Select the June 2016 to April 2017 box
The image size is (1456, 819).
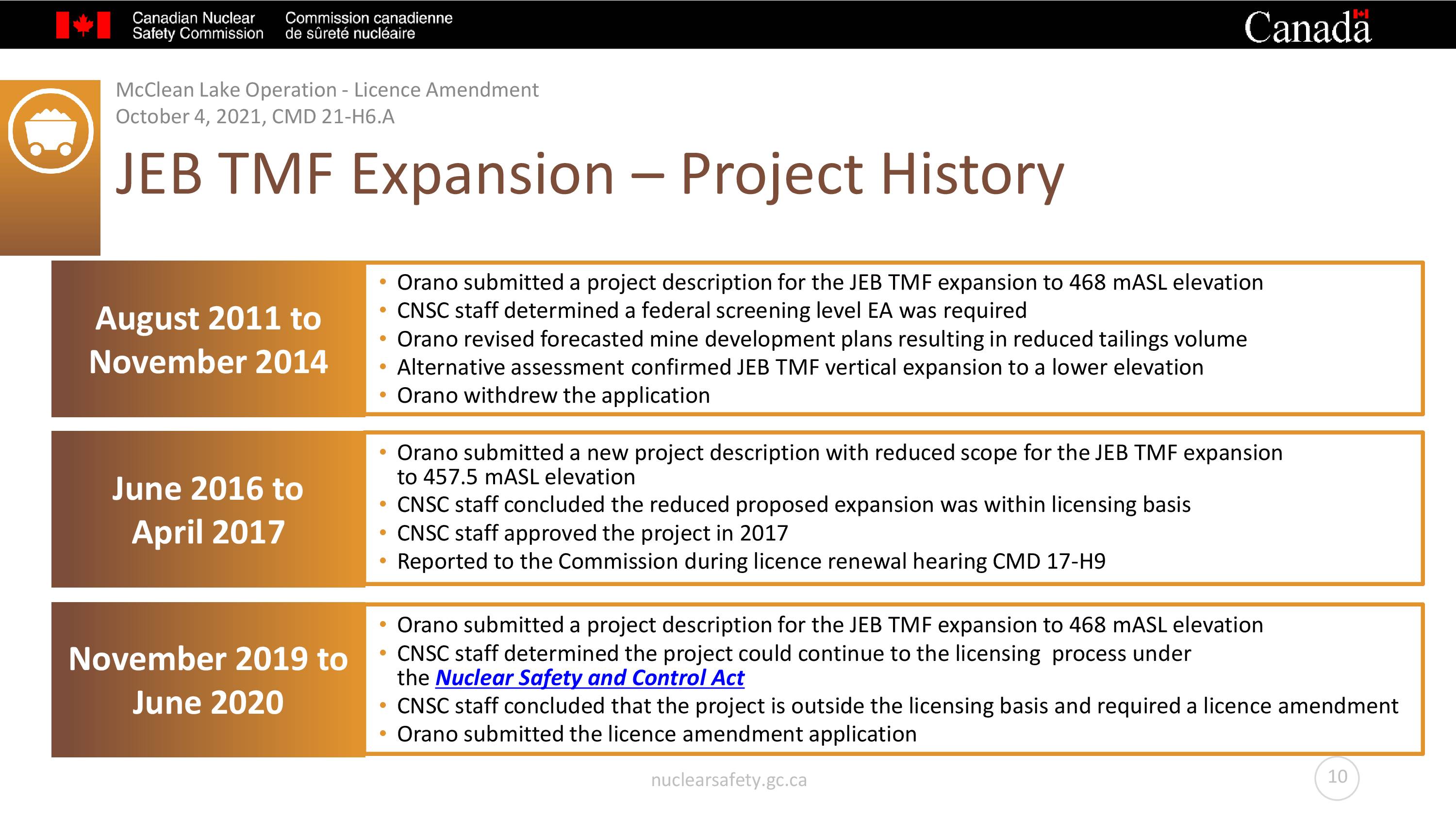point(208,509)
